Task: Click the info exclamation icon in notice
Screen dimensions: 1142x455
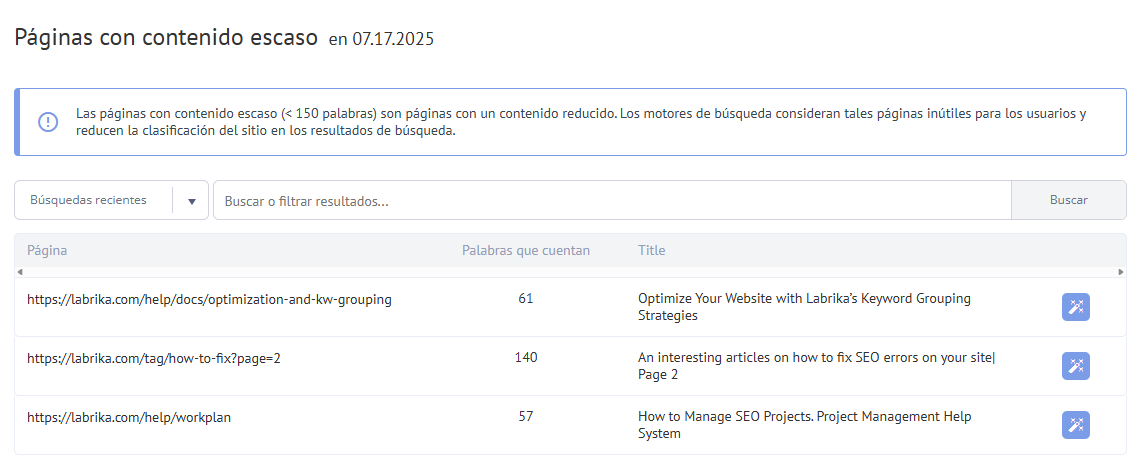Action: pos(48,122)
